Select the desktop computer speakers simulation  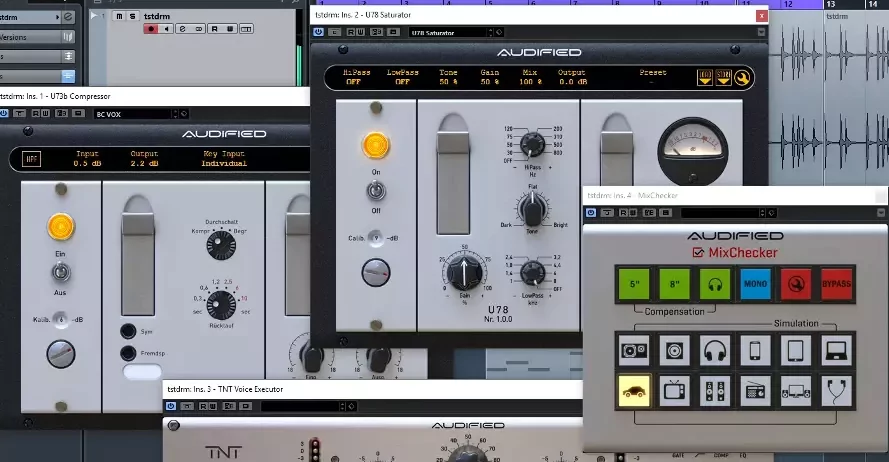click(x=795, y=391)
